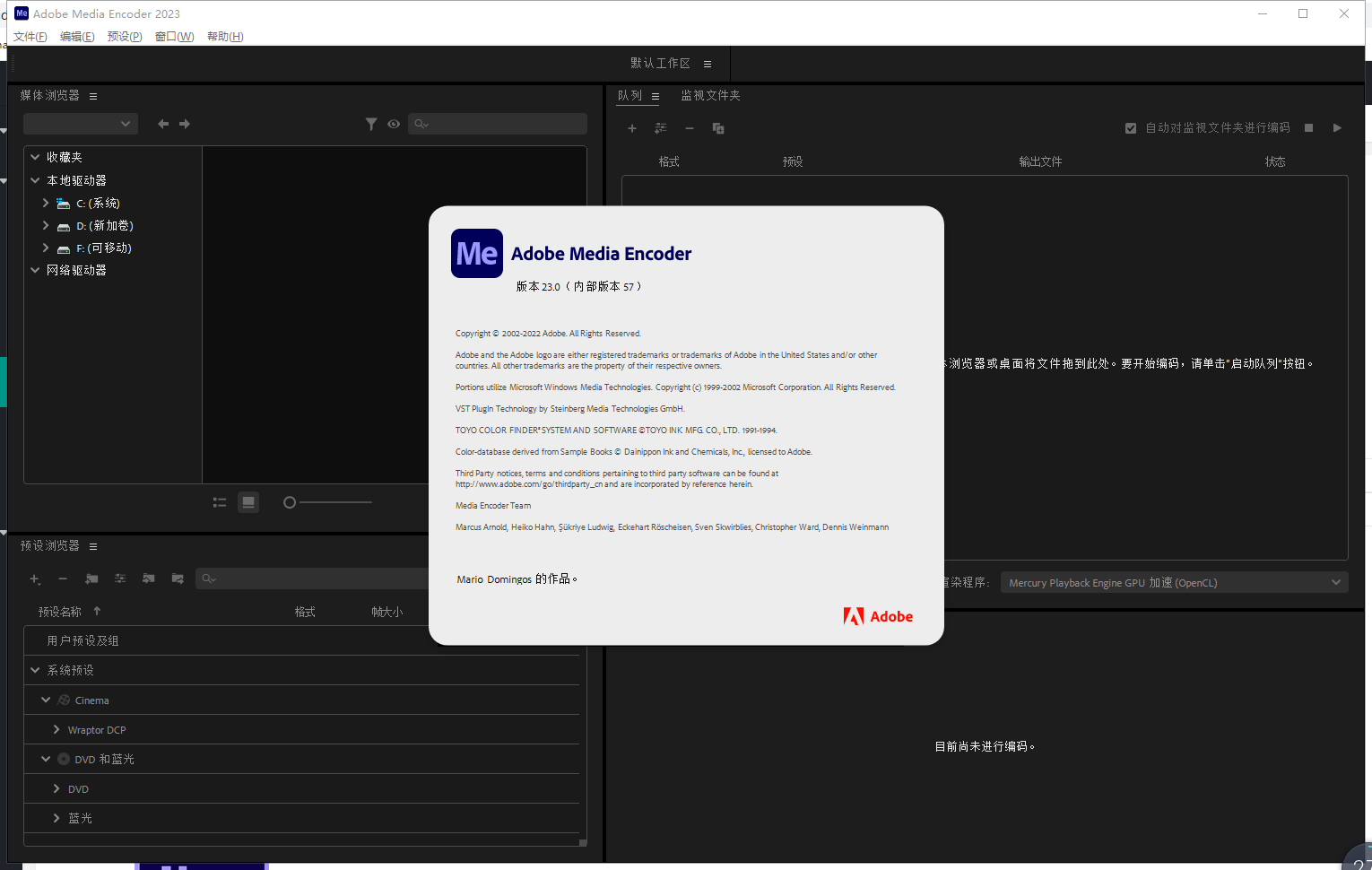The height and width of the screenshot is (870, 1372).
Task: Create a new preset with the plus icon
Action: click(35, 579)
